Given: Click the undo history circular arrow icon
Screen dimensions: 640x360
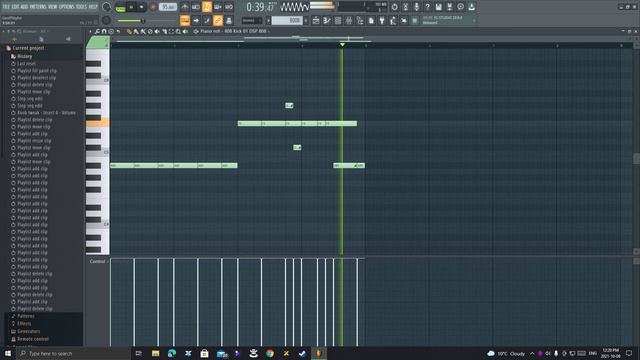Looking at the screenshot, I should point(394,7).
